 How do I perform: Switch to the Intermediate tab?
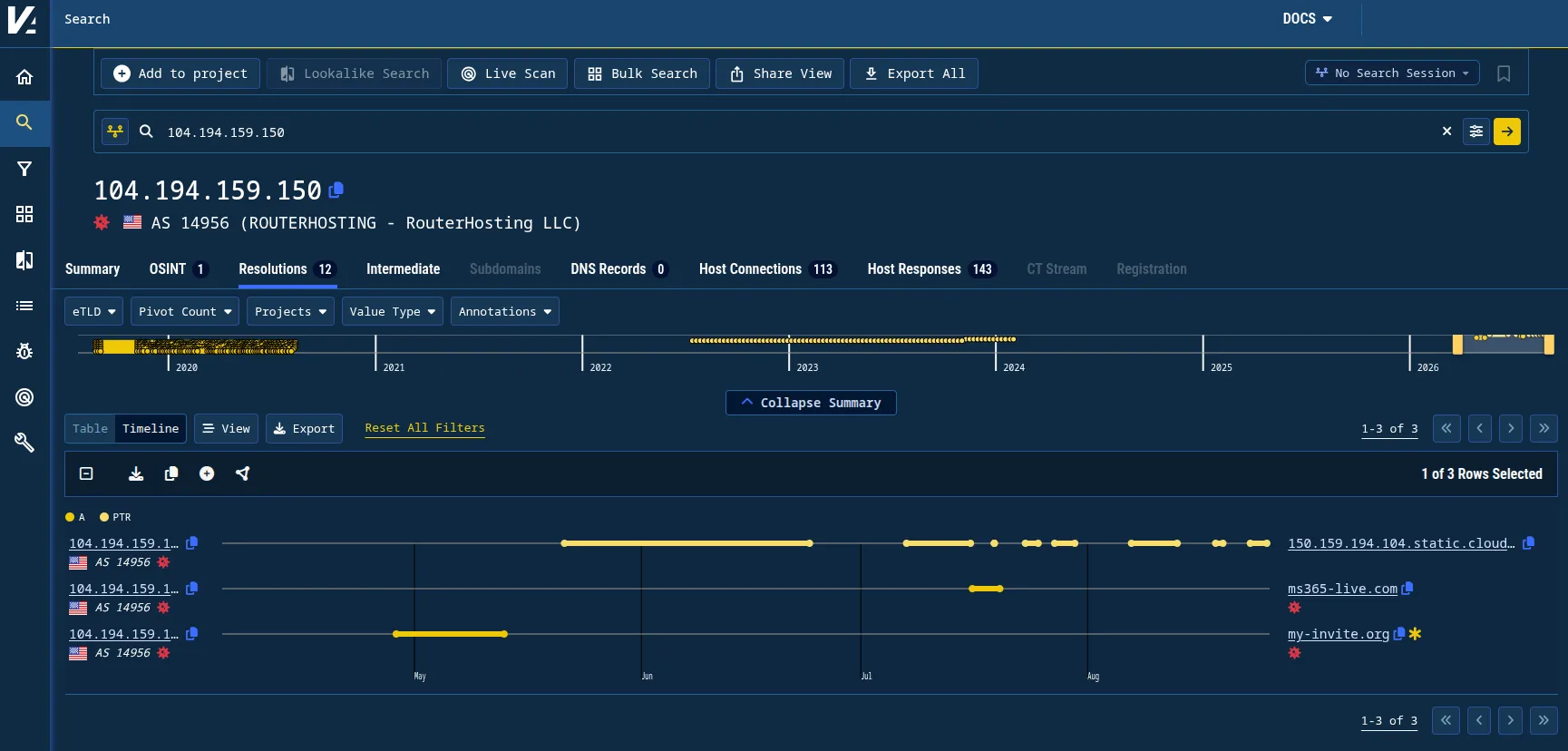point(404,269)
